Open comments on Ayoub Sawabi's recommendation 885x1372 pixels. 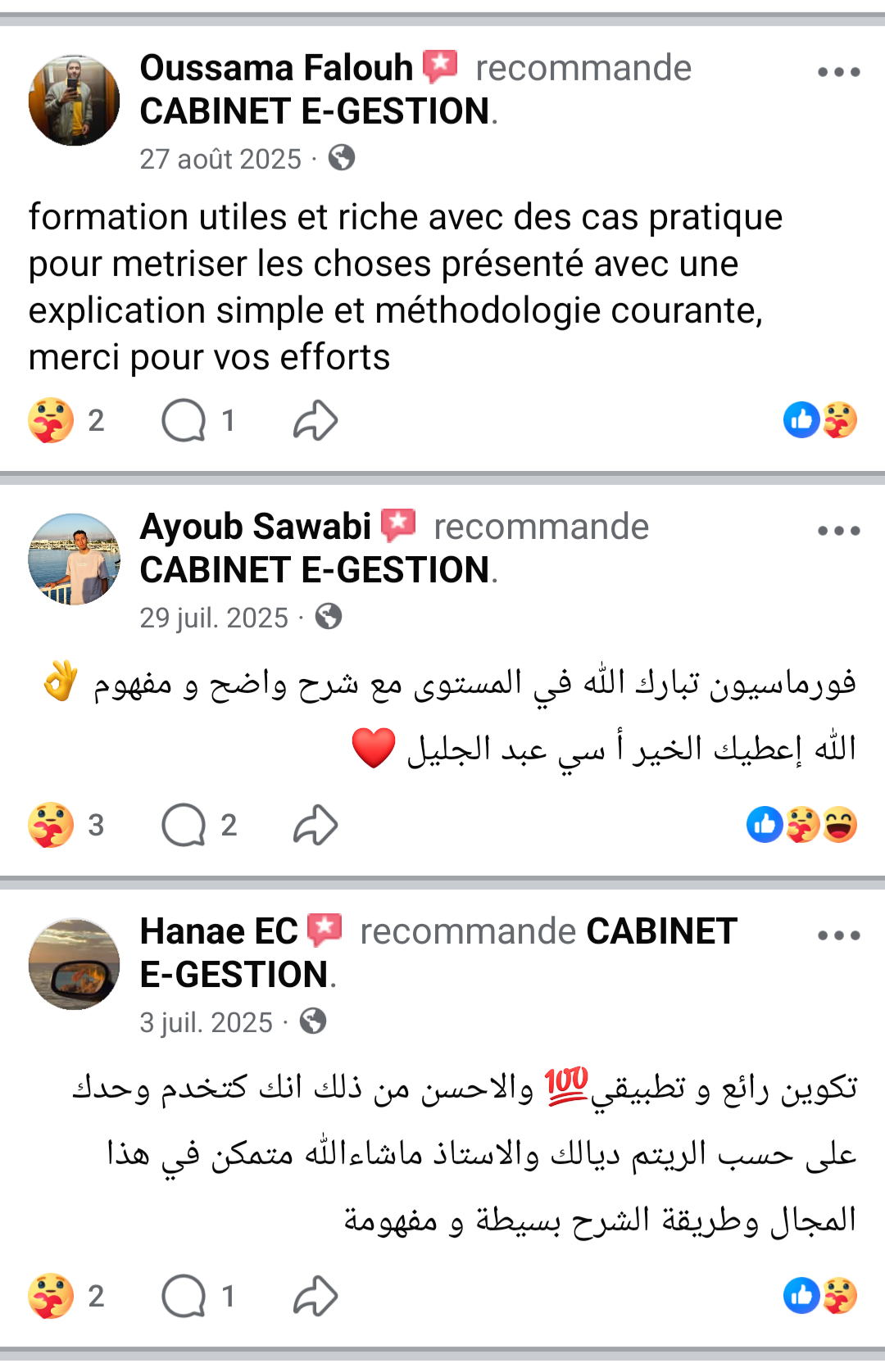(x=184, y=825)
